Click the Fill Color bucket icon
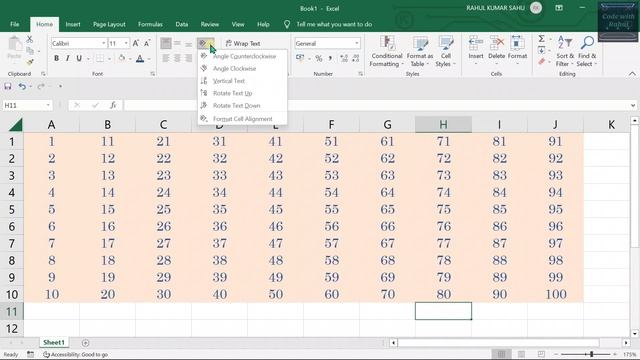 tap(122, 58)
